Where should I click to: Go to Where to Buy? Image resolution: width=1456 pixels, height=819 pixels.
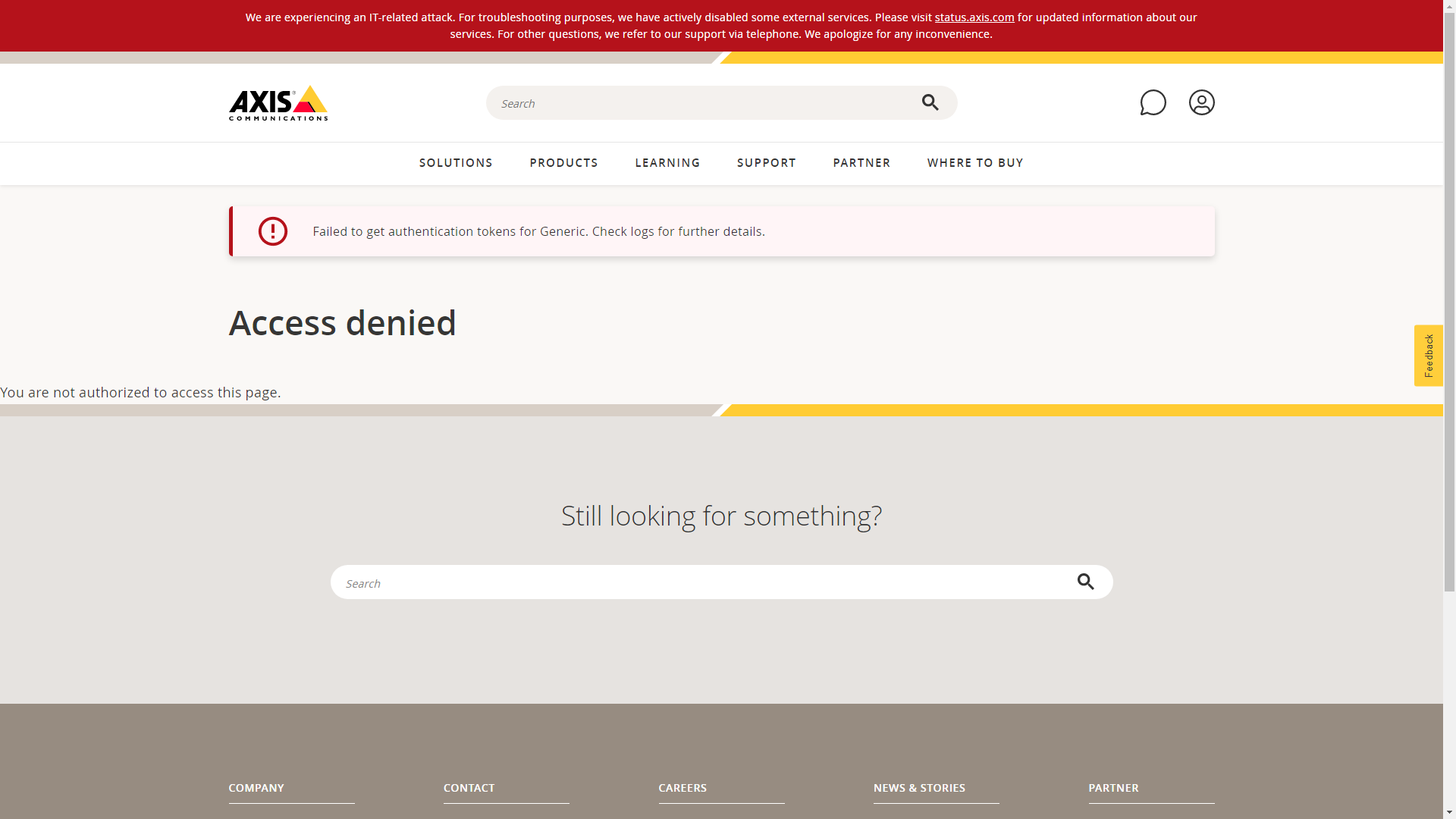click(x=974, y=162)
